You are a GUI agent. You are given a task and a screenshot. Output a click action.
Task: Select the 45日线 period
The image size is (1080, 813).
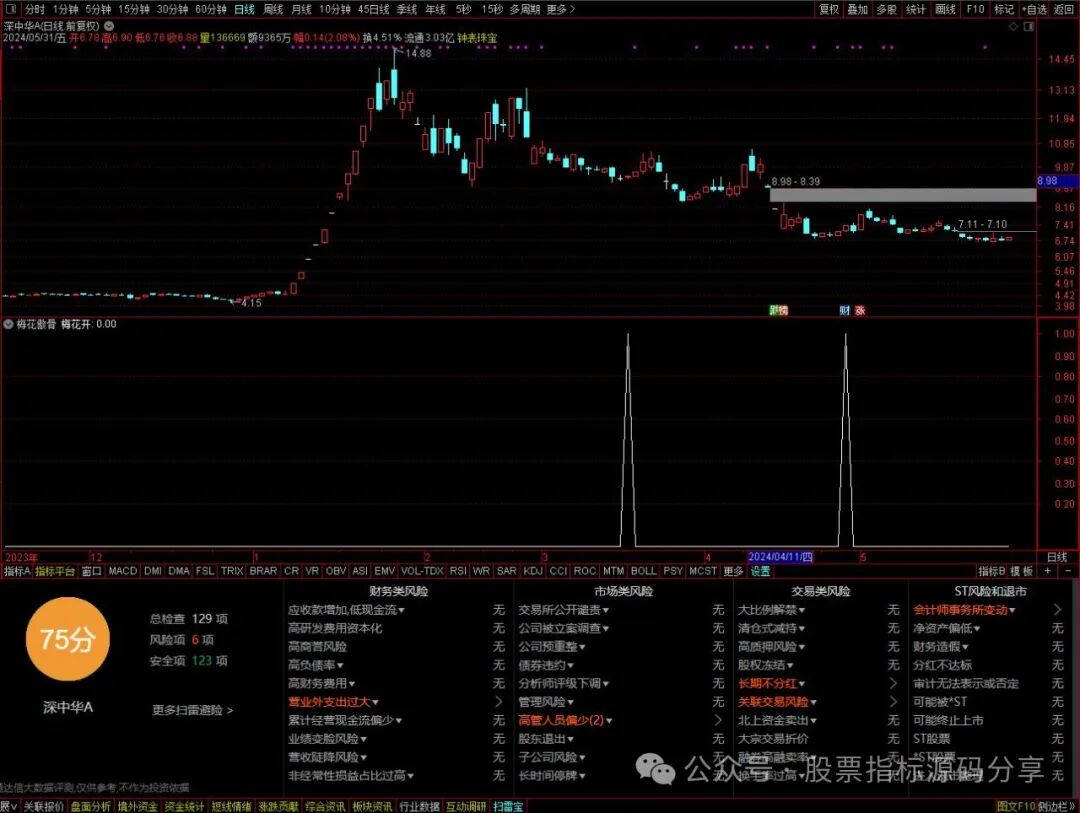pos(373,9)
